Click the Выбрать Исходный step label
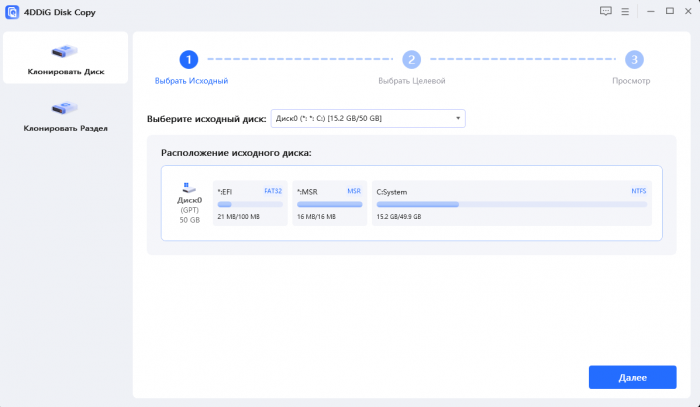This screenshot has width=700, height=407. click(x=191, y=80)
